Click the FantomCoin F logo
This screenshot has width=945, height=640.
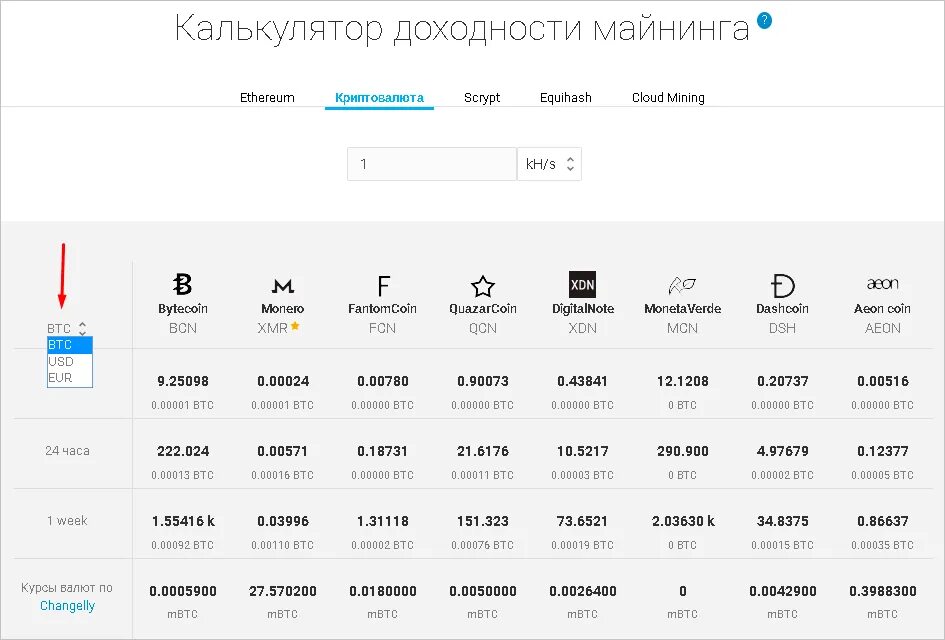(383, 286)
